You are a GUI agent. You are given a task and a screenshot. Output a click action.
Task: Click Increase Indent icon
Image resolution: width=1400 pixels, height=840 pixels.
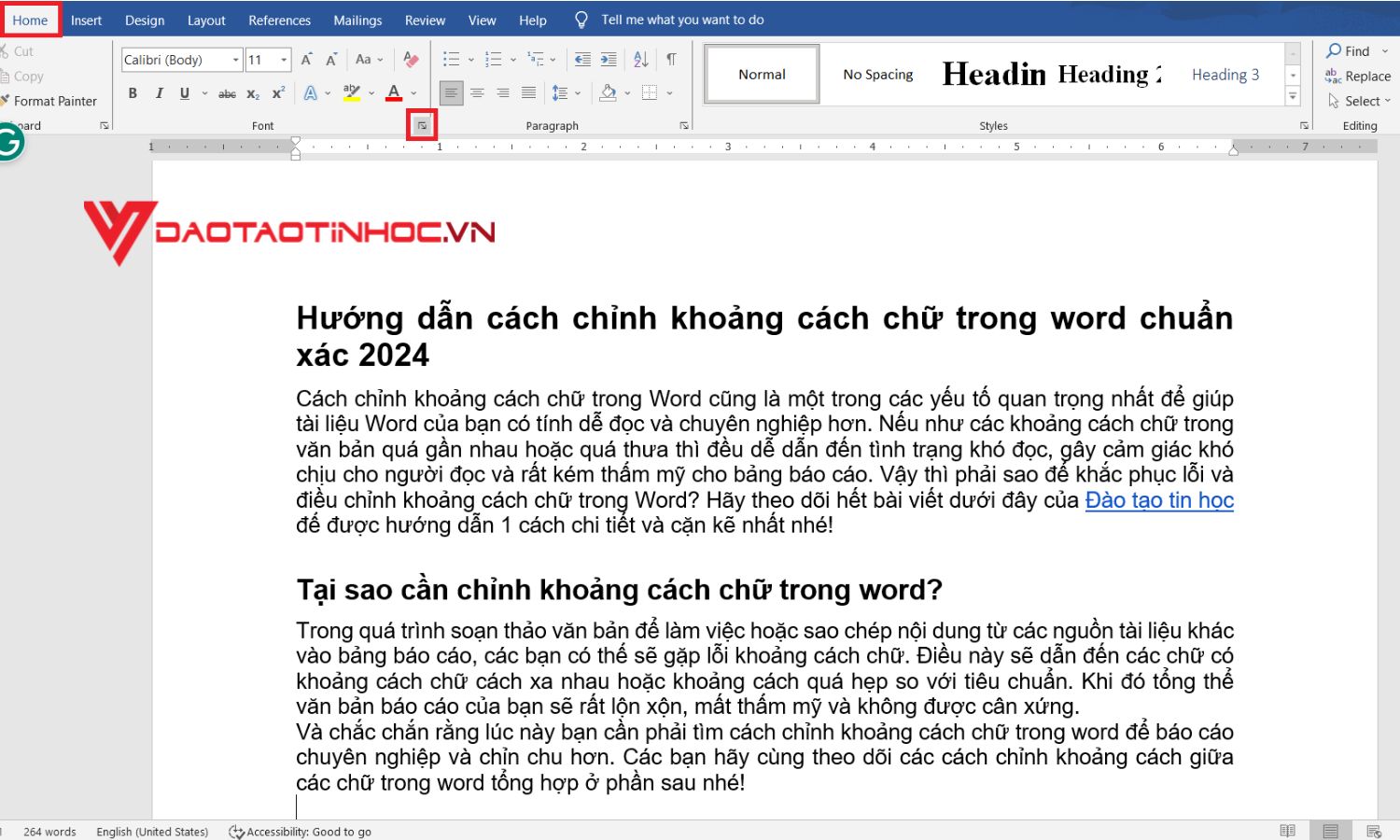(609, 60)
